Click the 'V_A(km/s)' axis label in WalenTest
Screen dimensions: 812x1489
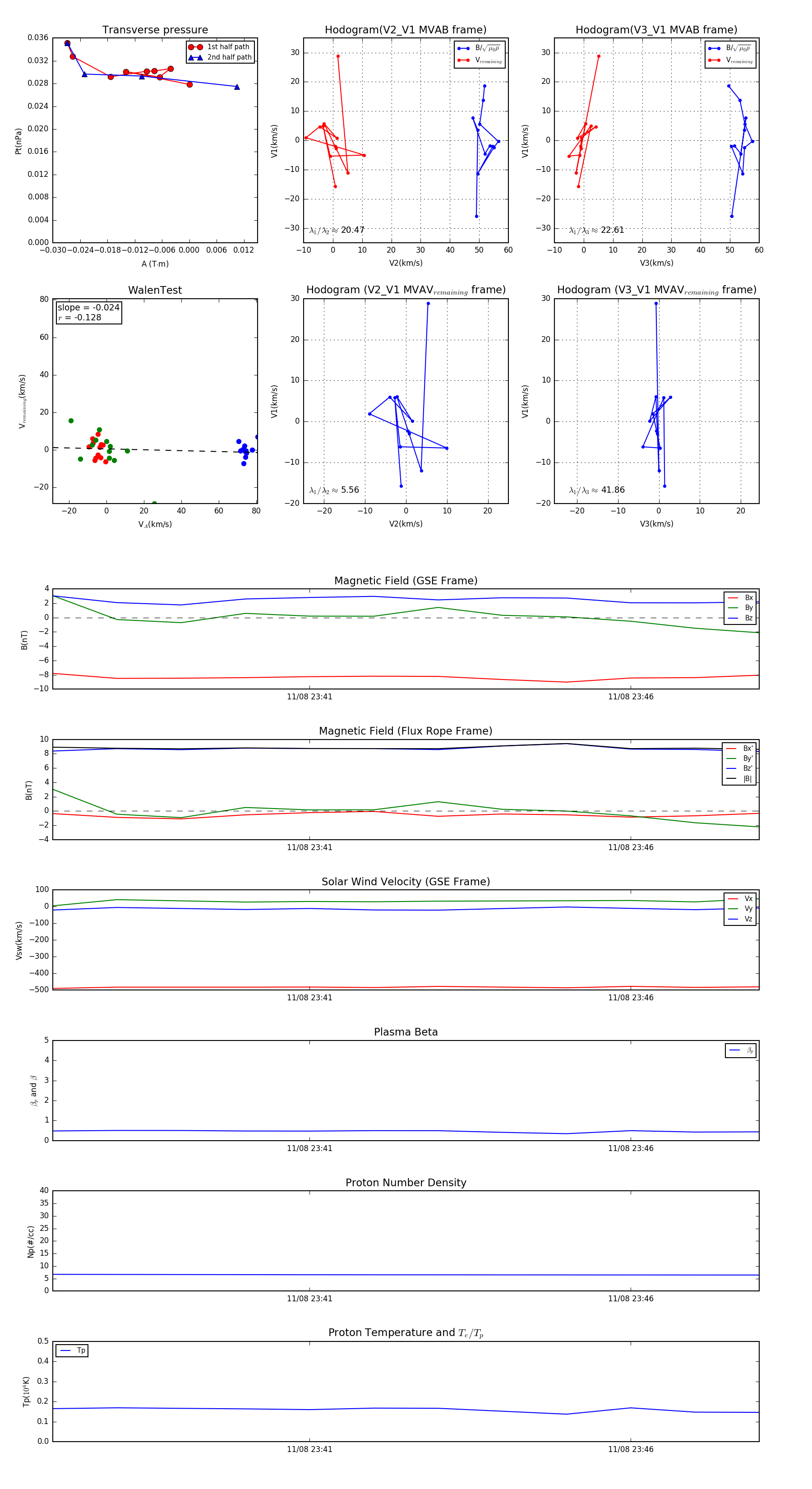click(x=155, y=524)
